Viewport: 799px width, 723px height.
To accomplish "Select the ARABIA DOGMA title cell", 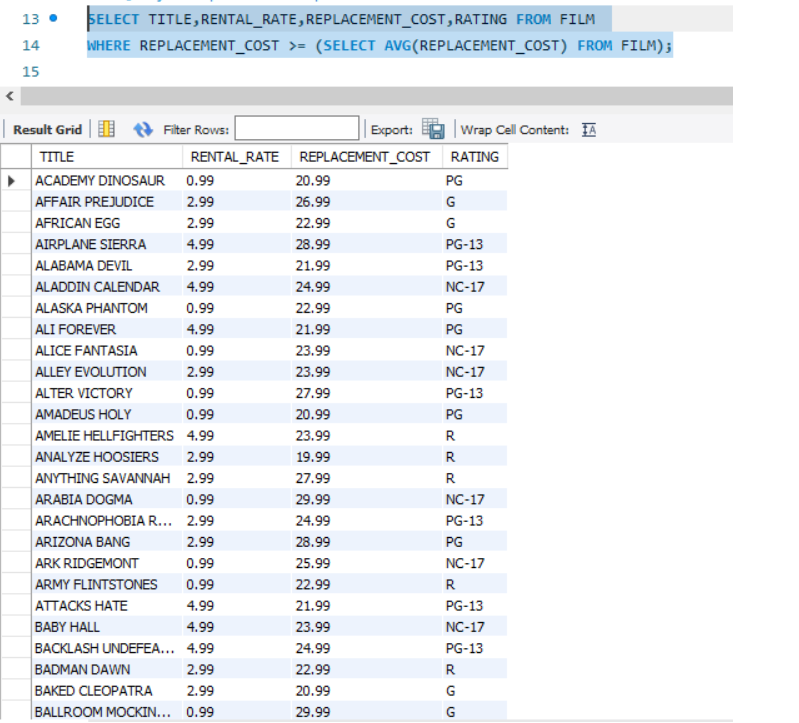I will click(x=107, y=499).
